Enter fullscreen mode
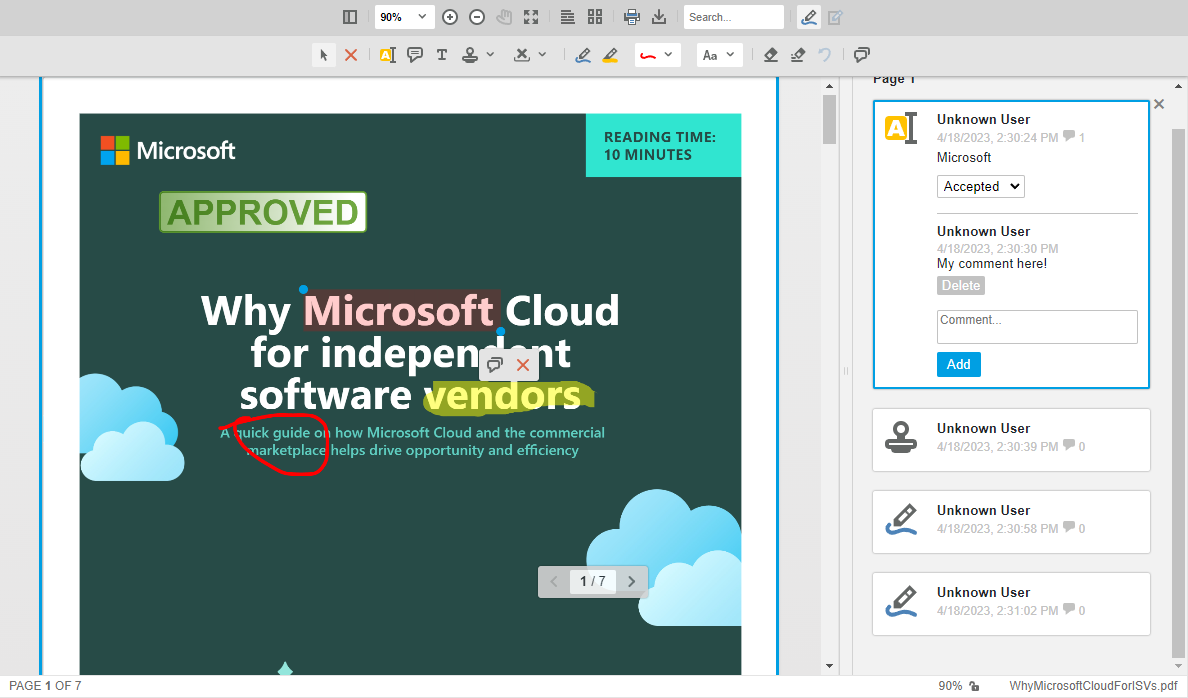1188x698 pixels. (531, 17)
